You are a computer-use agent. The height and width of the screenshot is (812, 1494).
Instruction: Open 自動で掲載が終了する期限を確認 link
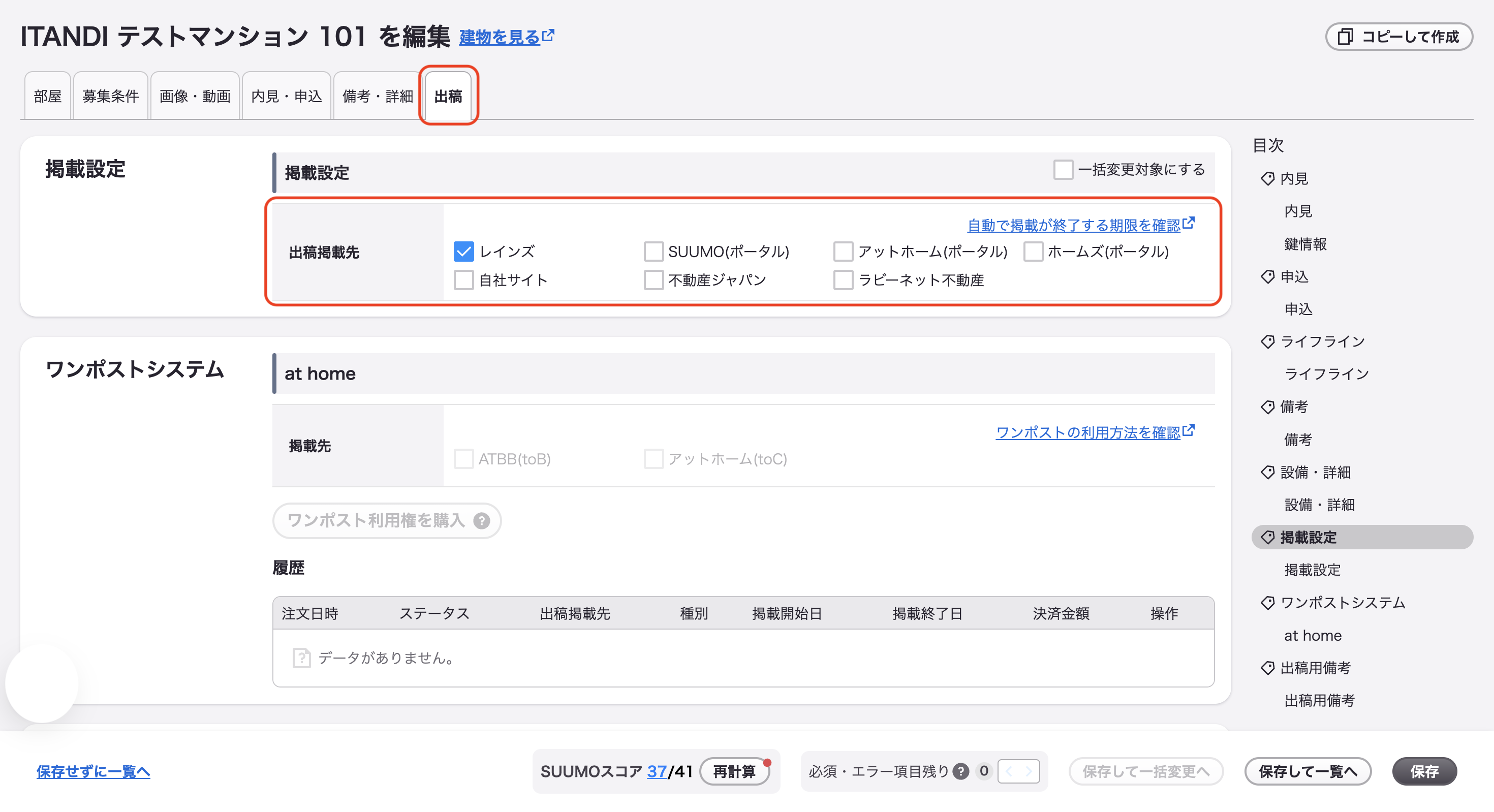[x=1074, y=225]
